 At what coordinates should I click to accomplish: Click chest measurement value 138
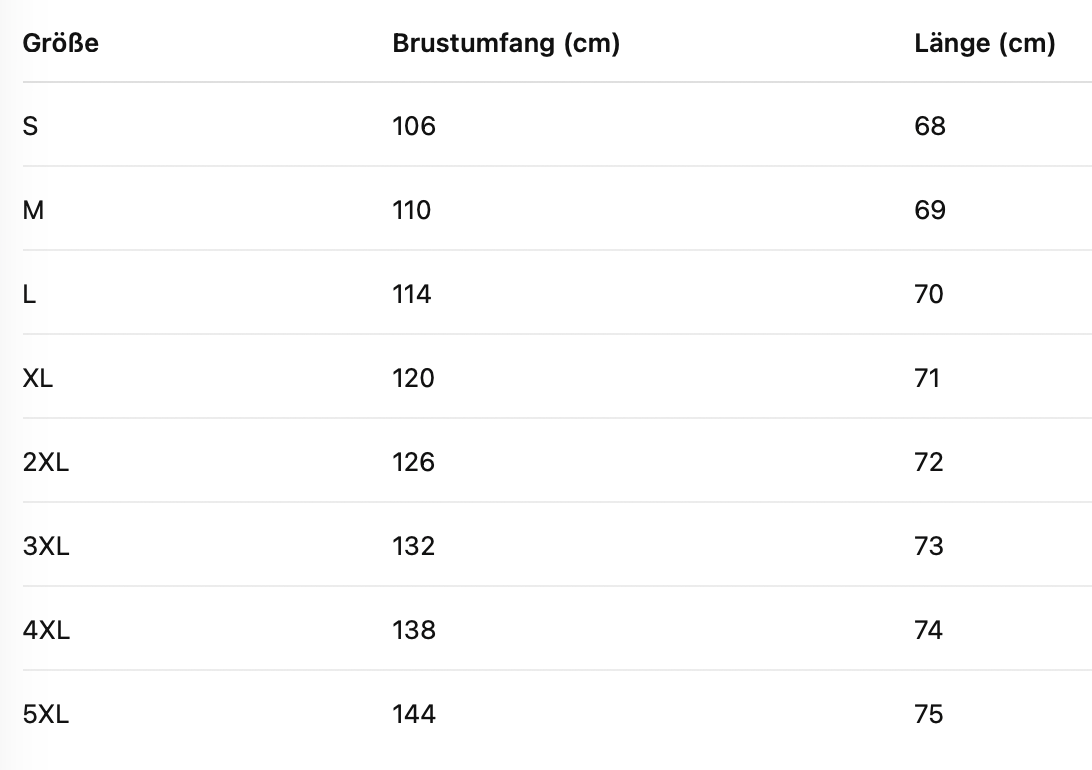pos(414,630)
